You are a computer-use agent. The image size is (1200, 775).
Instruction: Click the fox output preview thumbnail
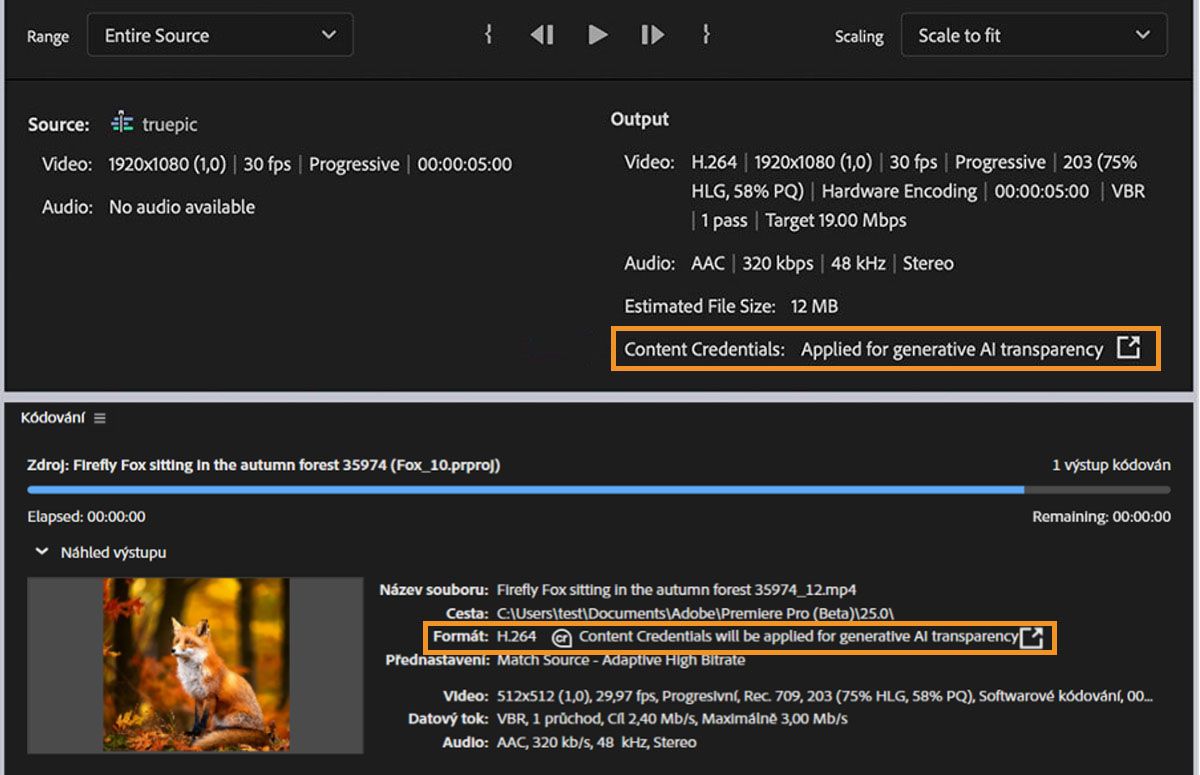(x=196, y=665)
